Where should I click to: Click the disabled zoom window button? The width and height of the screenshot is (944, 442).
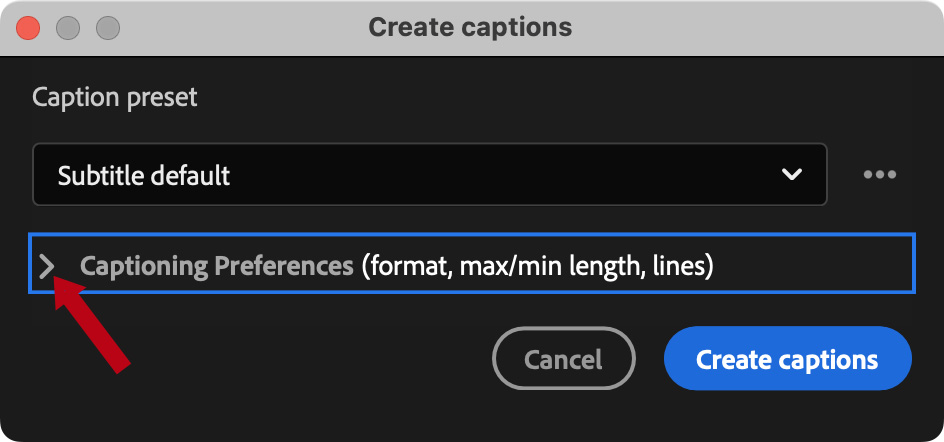[x=107, y=27]
